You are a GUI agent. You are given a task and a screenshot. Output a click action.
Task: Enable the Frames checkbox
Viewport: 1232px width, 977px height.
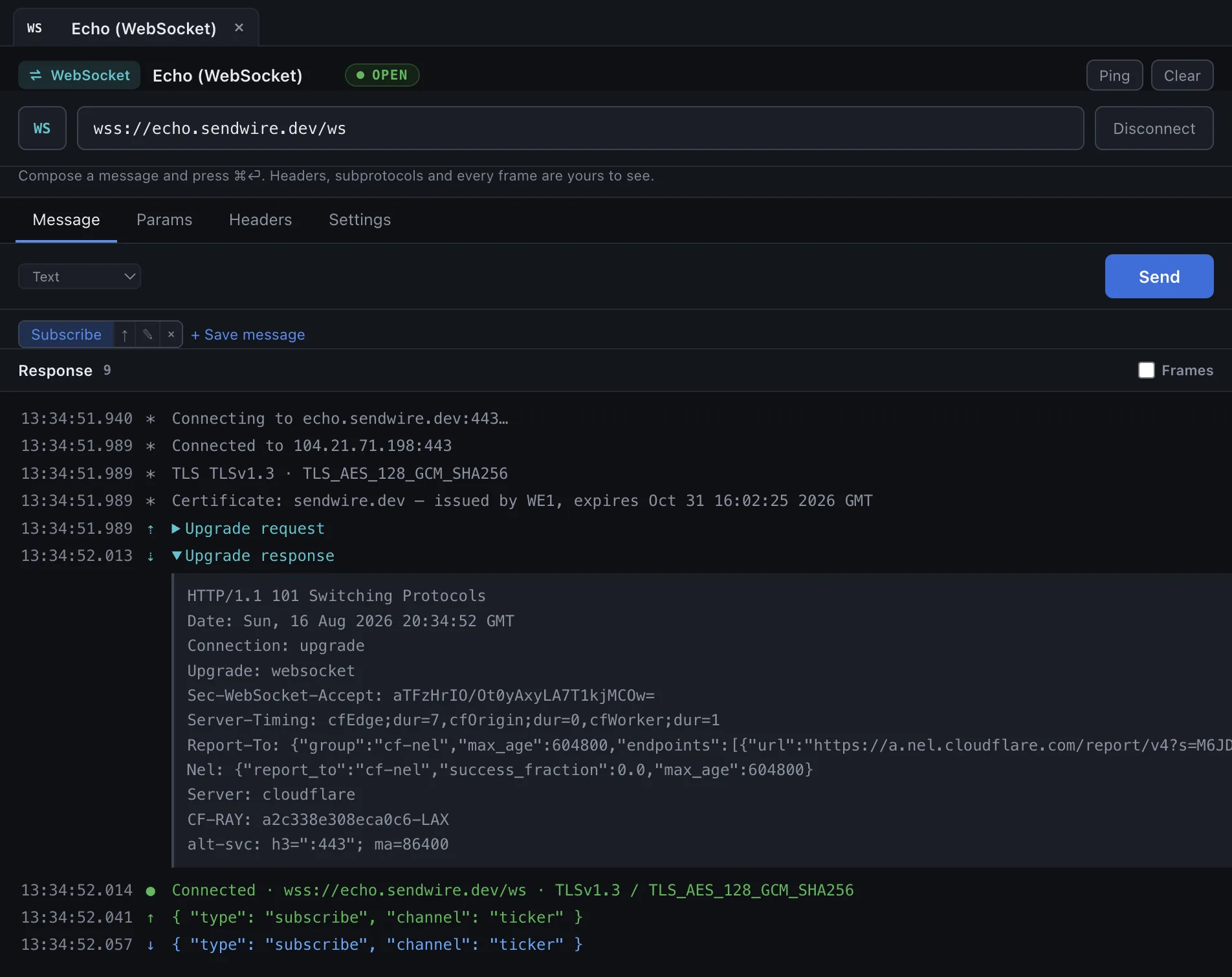(1146, 370)
